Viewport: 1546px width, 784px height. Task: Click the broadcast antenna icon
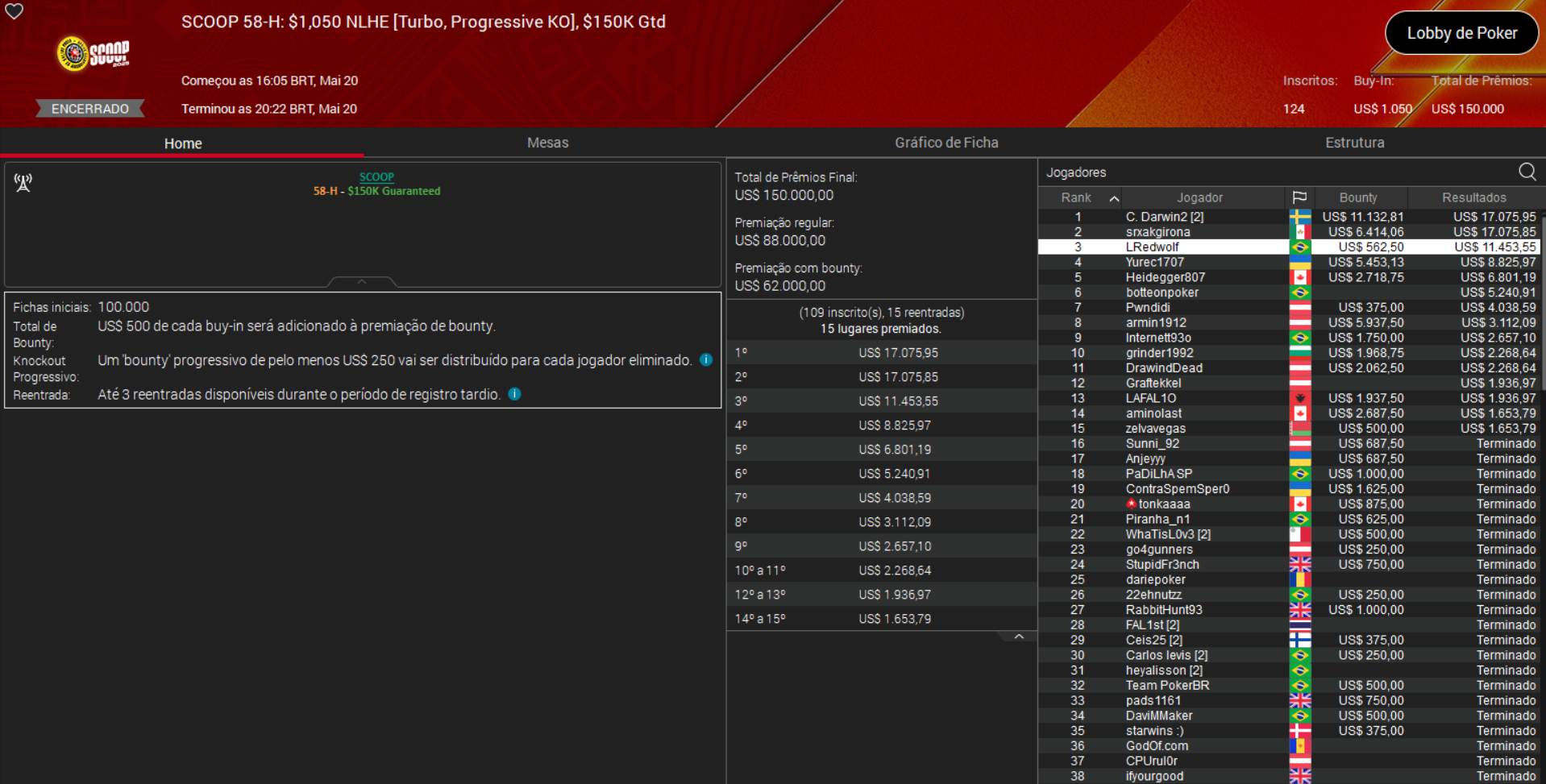pos(23,183)
